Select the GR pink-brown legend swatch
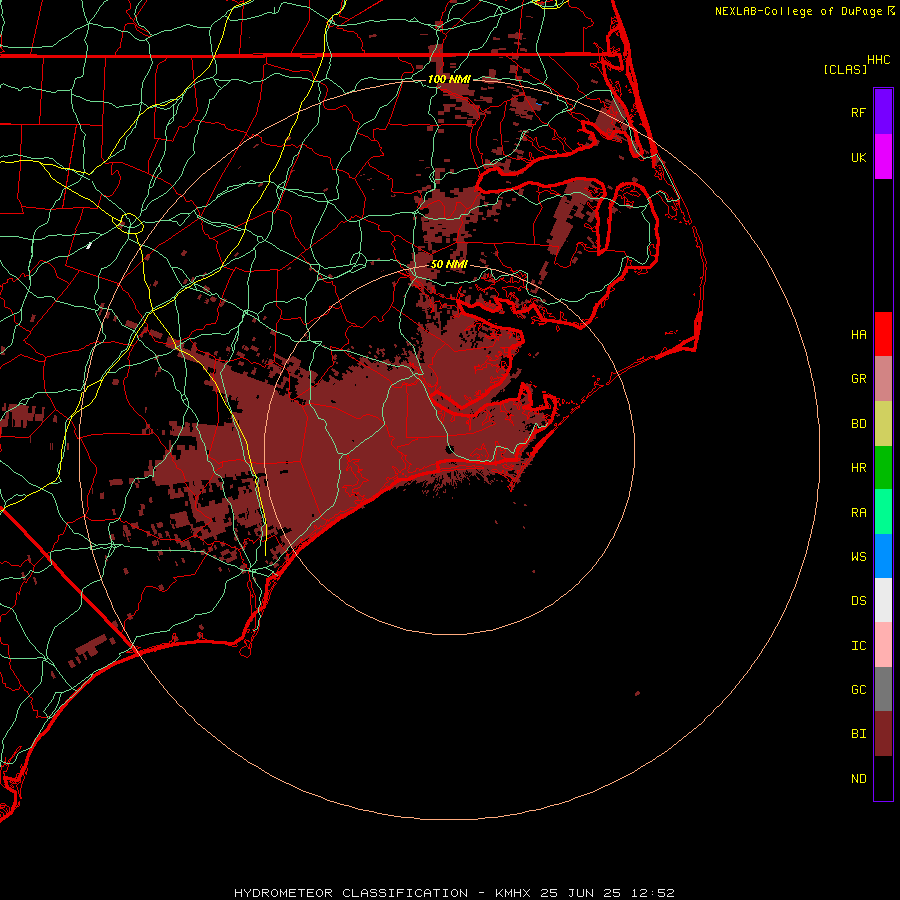Viewport: 900px width, 900px height. 883,379
